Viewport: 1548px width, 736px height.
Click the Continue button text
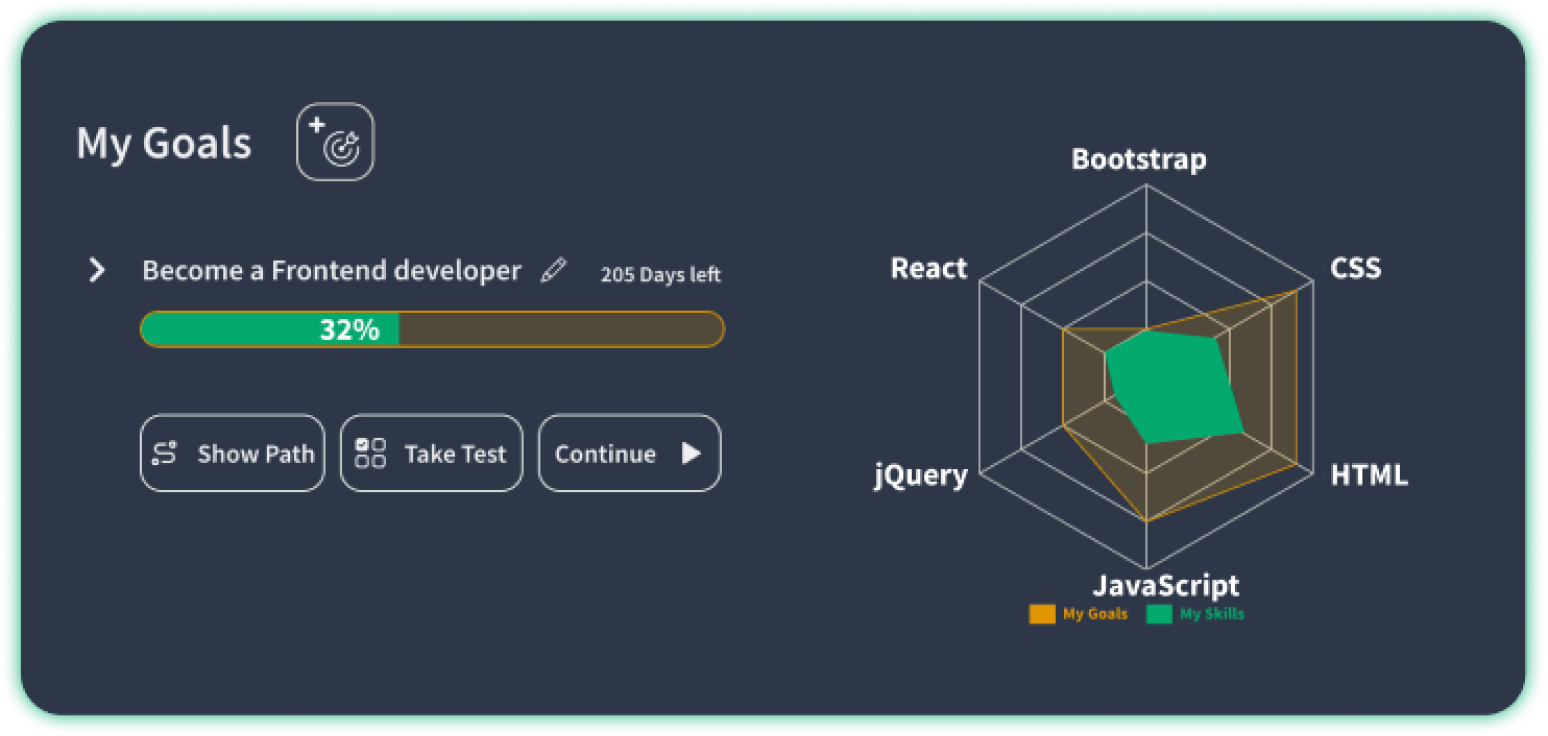tap(605, 454)
